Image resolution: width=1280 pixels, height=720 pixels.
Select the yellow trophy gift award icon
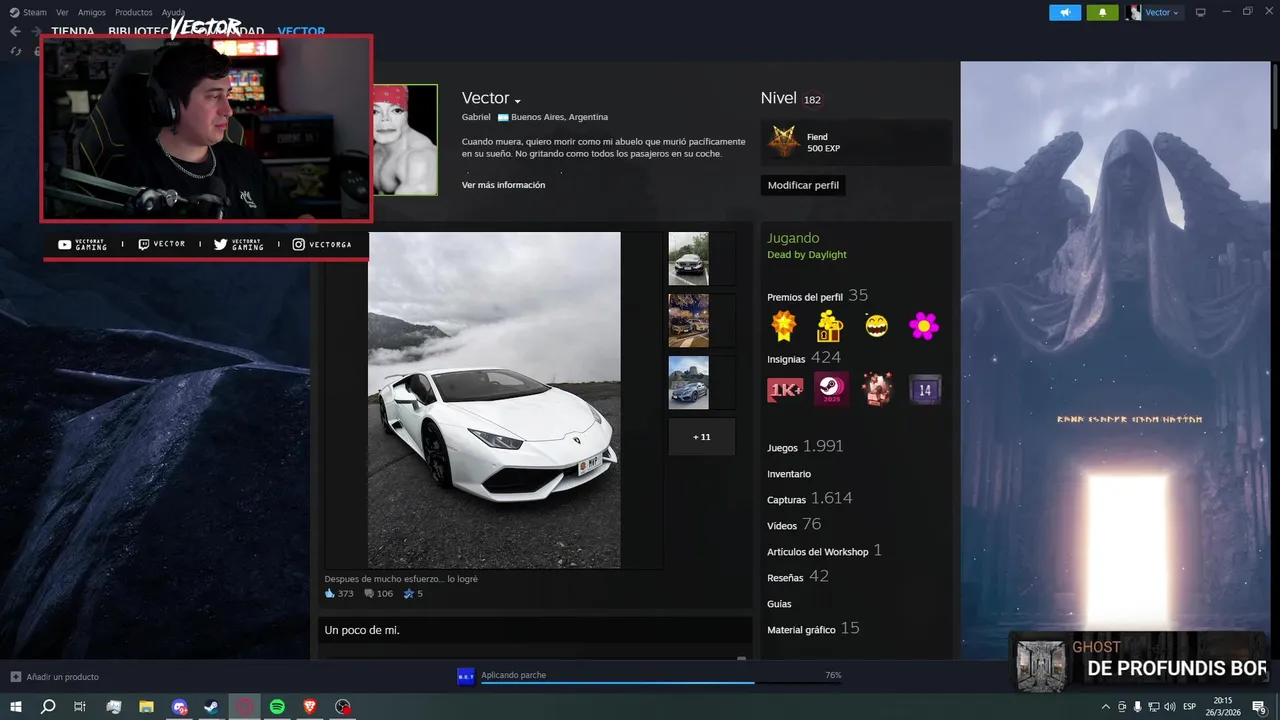coord(830,326)
